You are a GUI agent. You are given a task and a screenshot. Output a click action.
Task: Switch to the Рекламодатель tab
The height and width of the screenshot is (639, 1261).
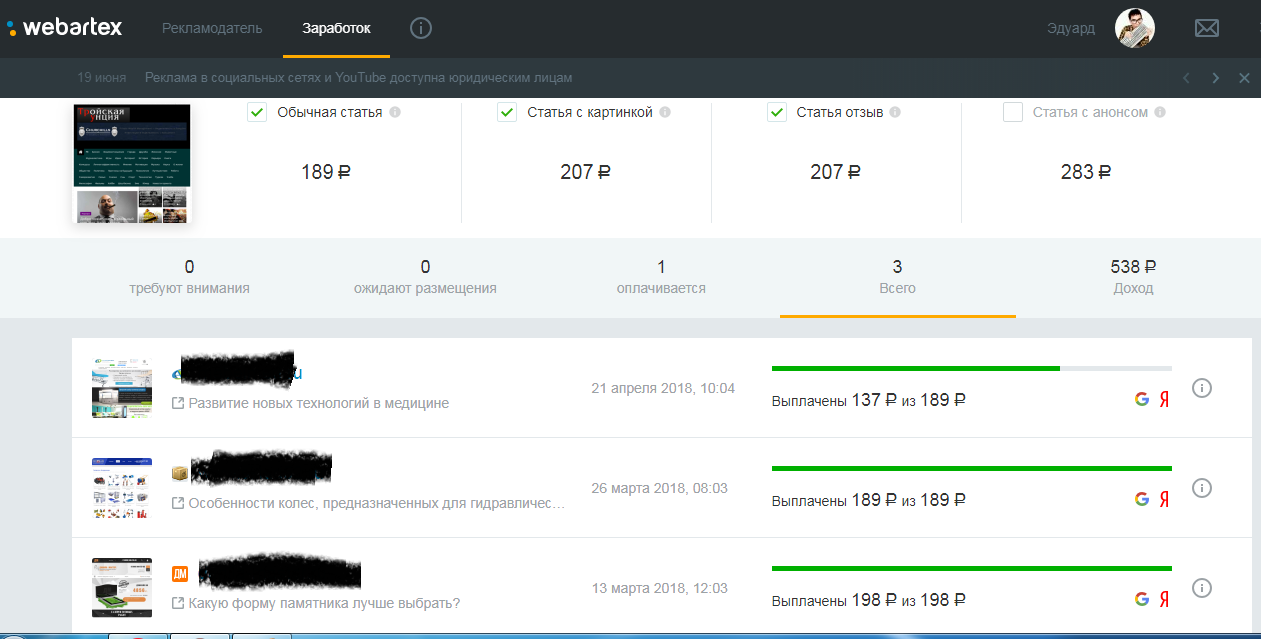(212, 28)
